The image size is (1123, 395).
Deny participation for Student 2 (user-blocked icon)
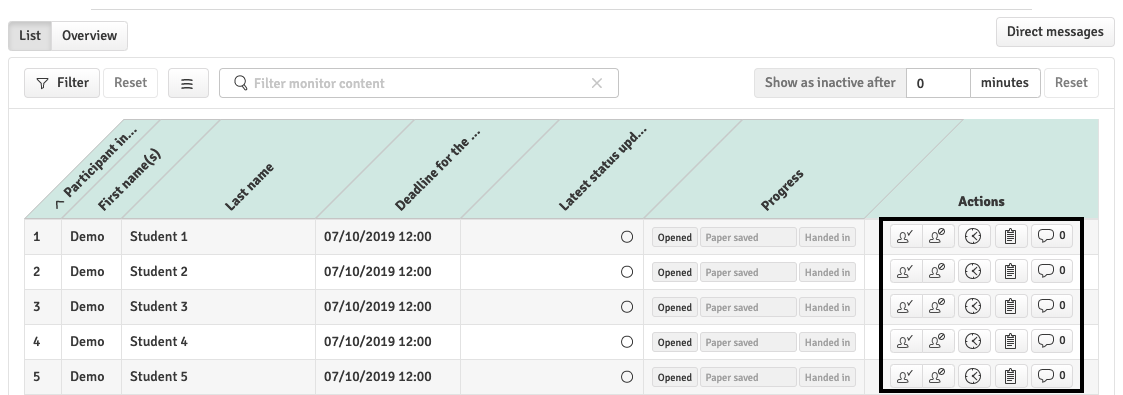tap(938, 271)
